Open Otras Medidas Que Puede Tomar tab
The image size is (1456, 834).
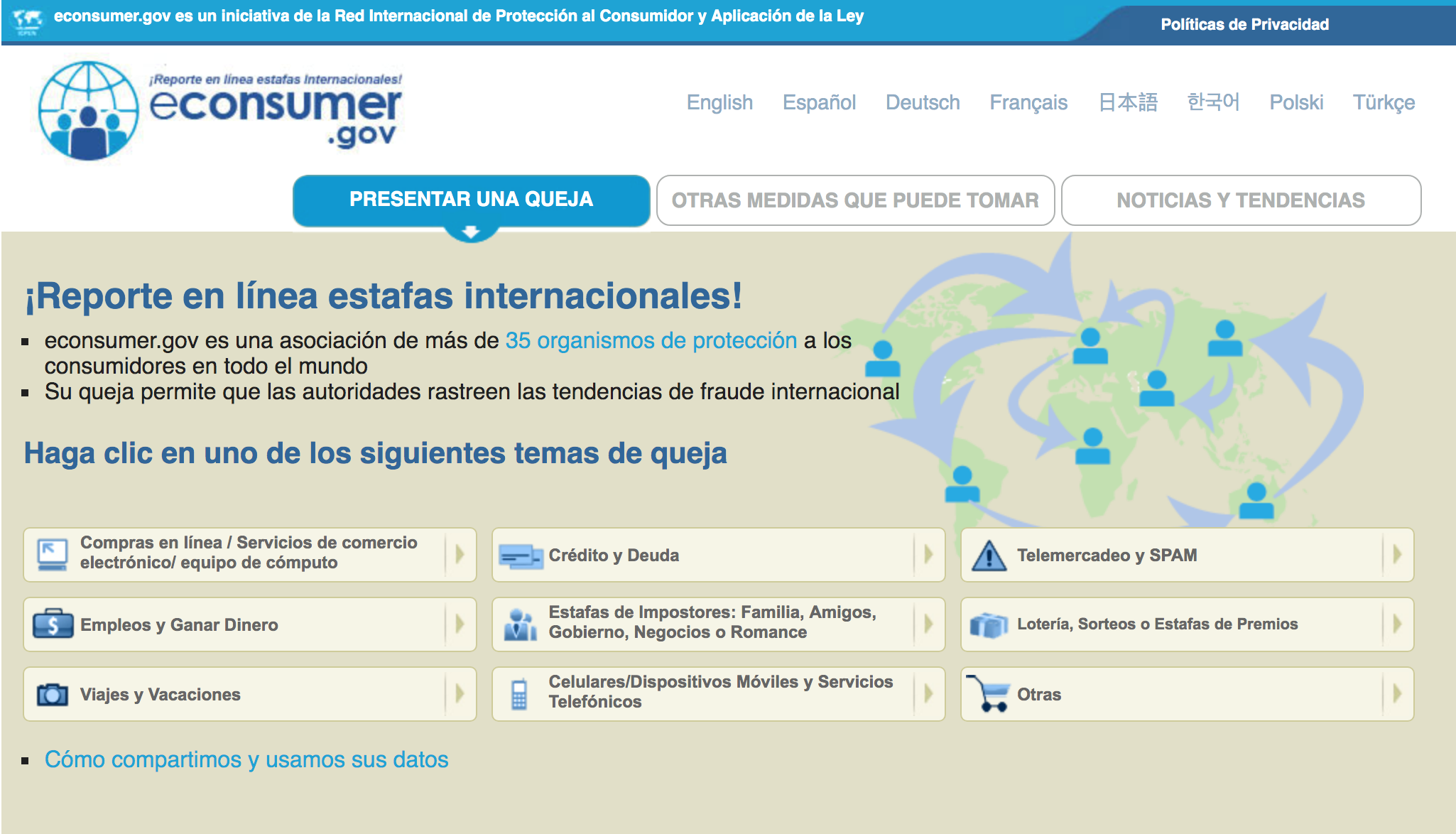[855, 200]
